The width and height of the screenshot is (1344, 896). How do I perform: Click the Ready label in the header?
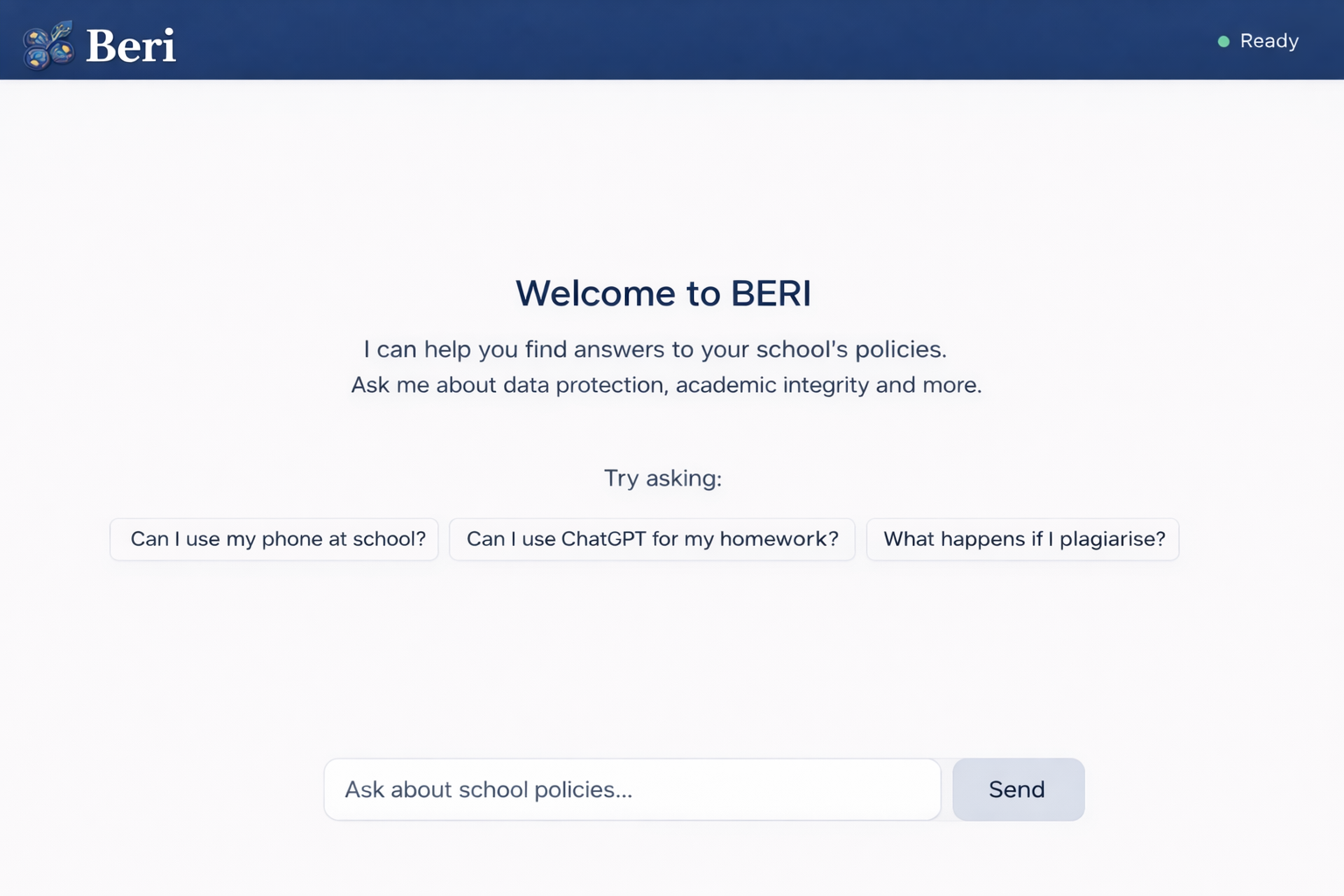1269,41
